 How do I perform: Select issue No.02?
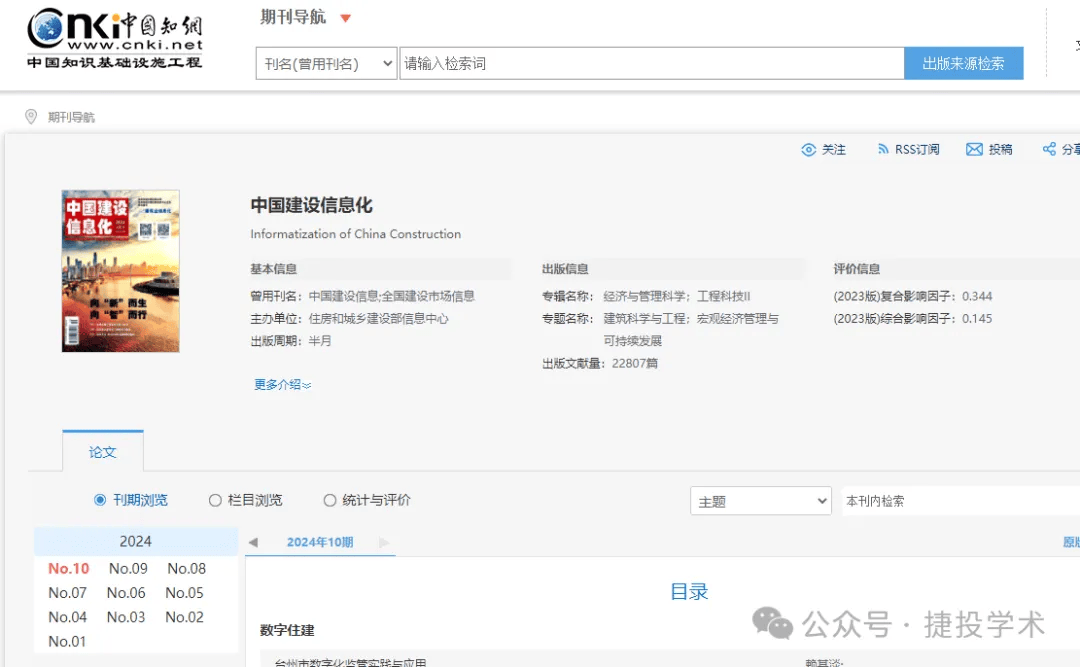[x=185, y=617]
